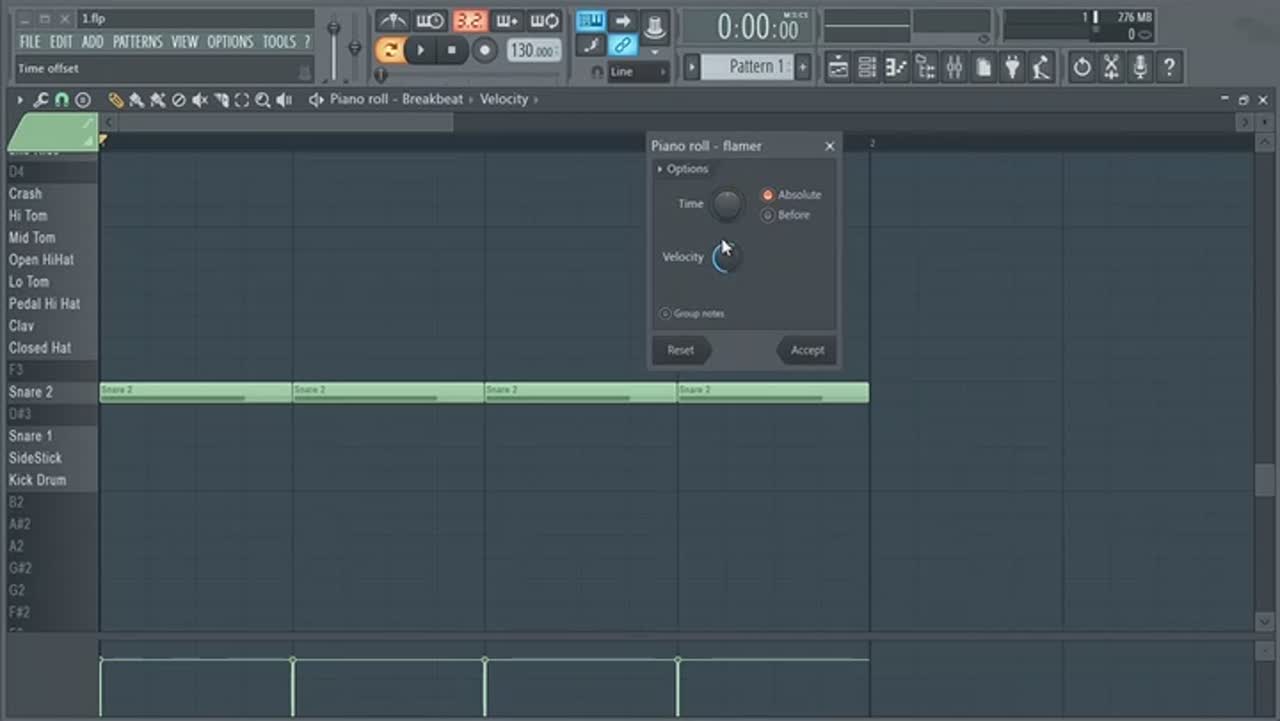Select the Absolute radio option
1280x721 pixels.
[x=768, y=195]
